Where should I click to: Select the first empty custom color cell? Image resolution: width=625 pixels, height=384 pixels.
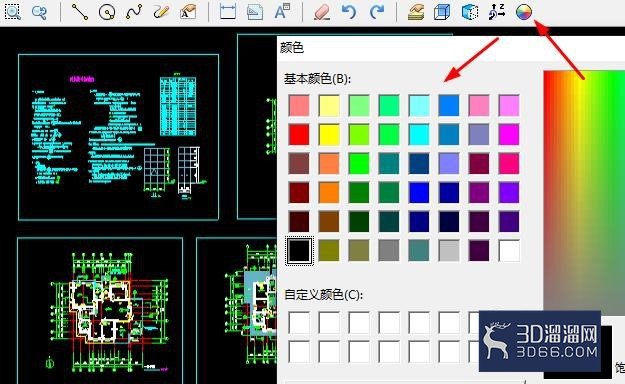299,323
